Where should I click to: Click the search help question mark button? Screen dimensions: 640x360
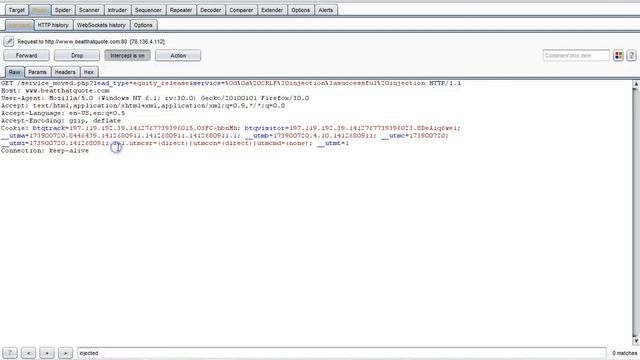pos(10,353)
